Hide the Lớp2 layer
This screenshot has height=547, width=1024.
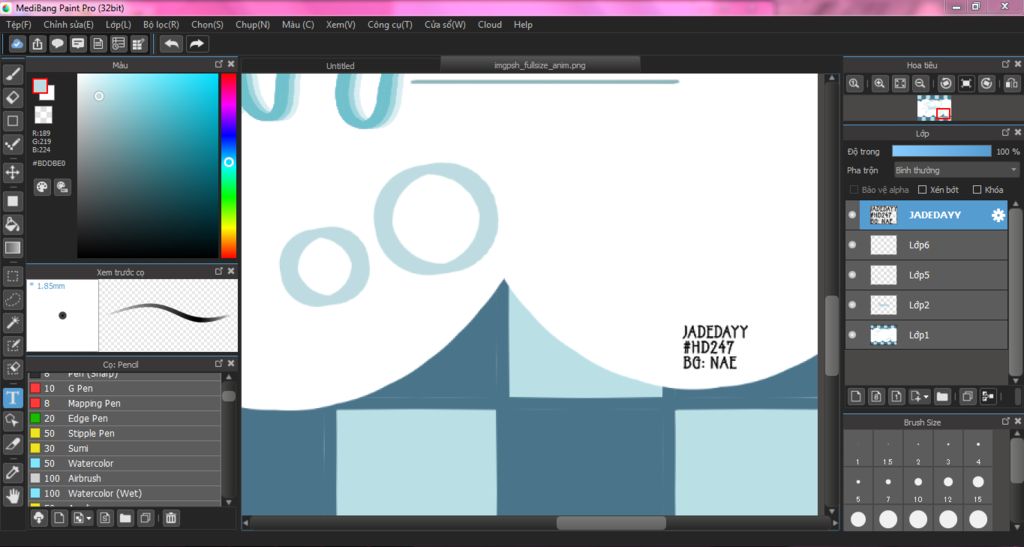tap(852, 305)
